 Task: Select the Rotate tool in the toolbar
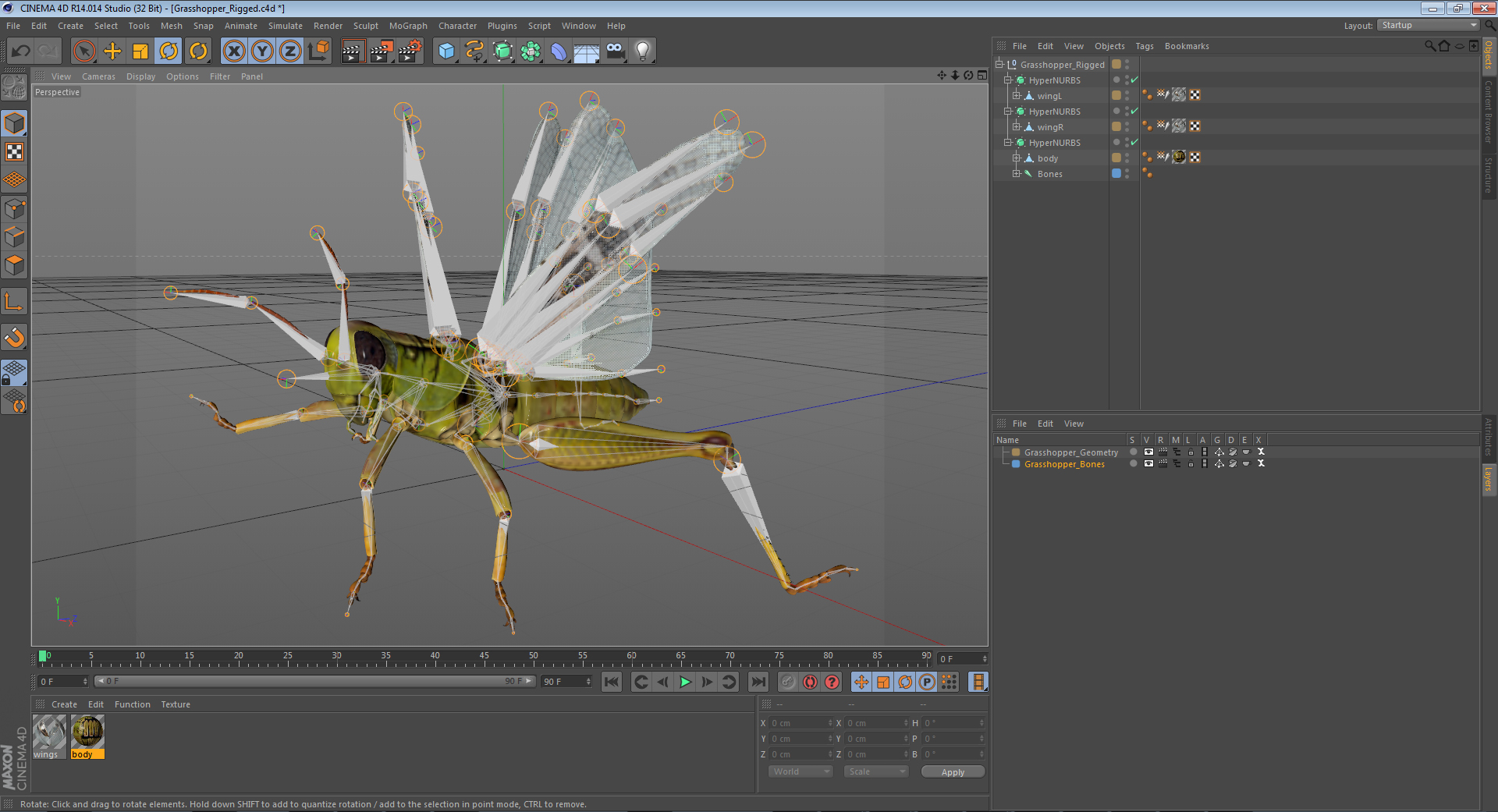click(x=169, y=51)
